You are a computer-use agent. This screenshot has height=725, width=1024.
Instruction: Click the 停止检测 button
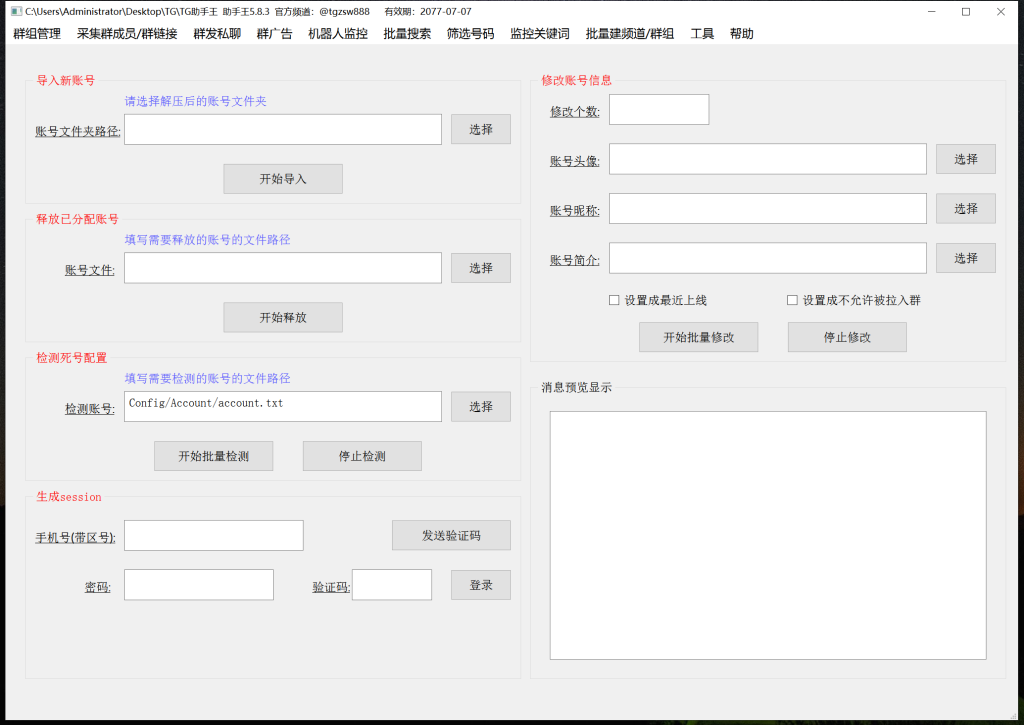click(x=362, y=456)
